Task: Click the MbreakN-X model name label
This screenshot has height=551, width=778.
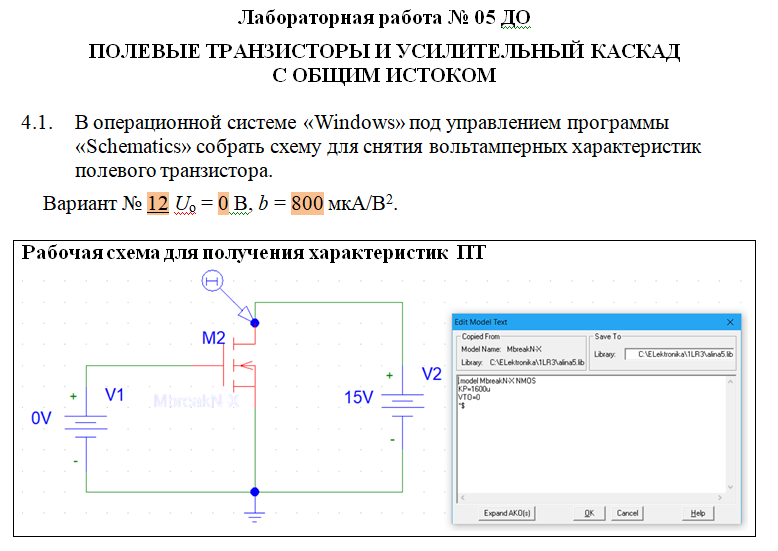Action: tap(195, 401)
